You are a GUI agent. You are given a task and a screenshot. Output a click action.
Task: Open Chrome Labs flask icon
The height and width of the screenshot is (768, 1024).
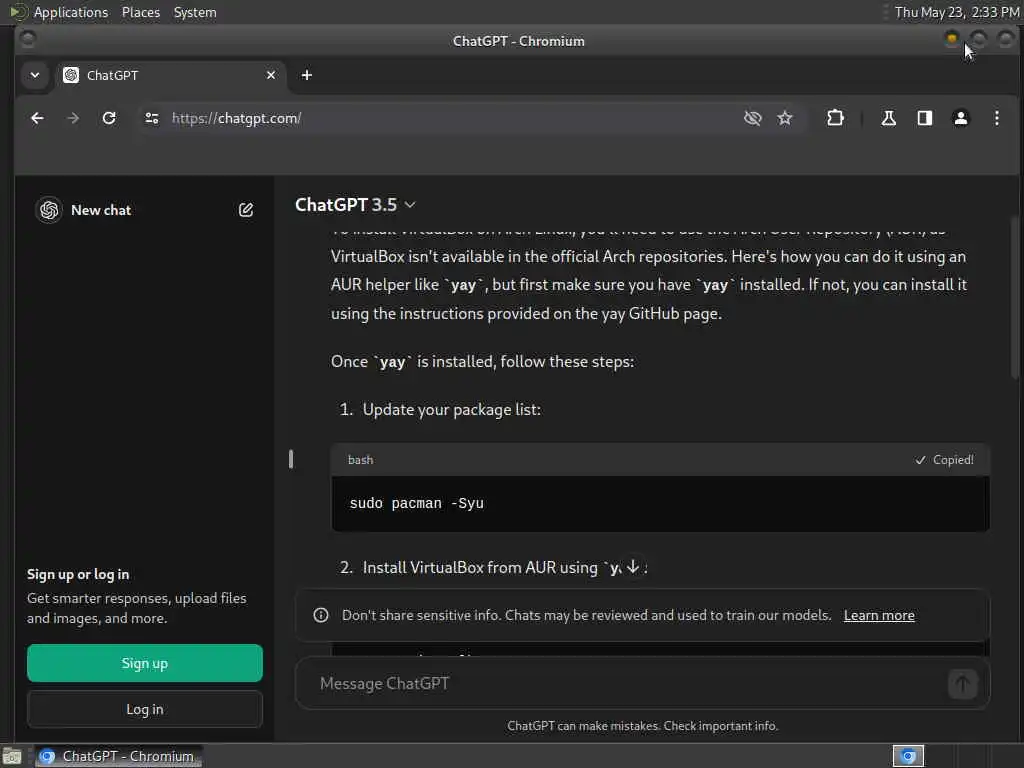[x=888, y=118]
